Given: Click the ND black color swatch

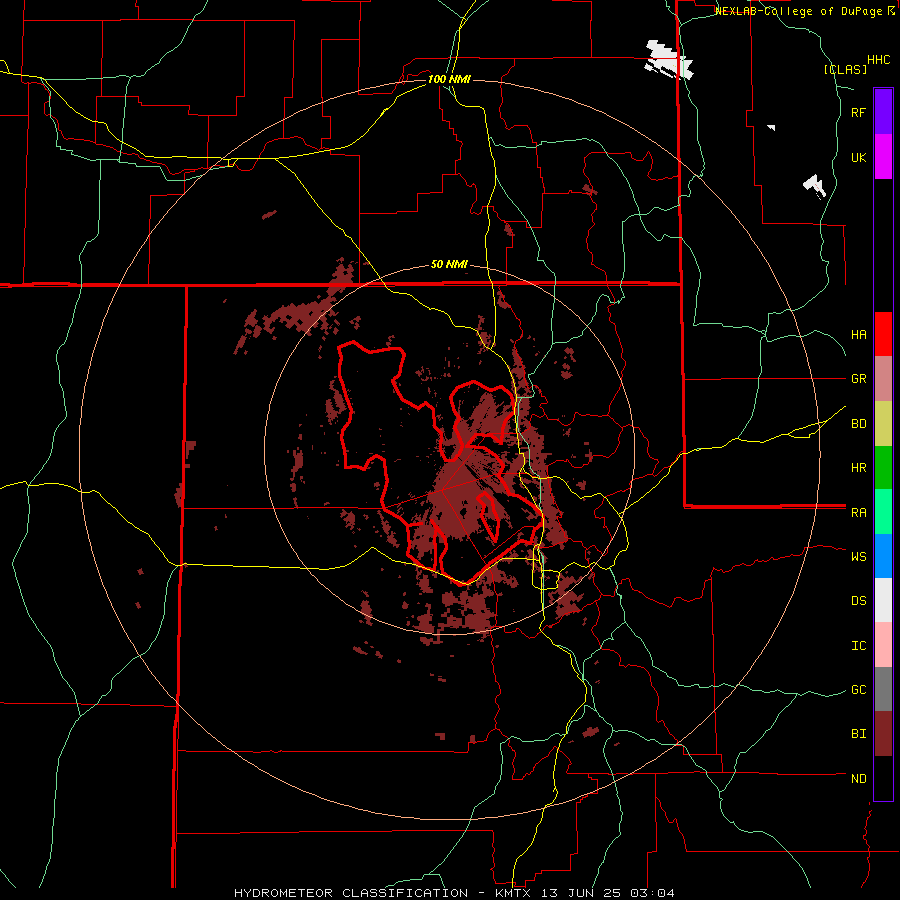Looking at the screenshot, I should (883, 778).
